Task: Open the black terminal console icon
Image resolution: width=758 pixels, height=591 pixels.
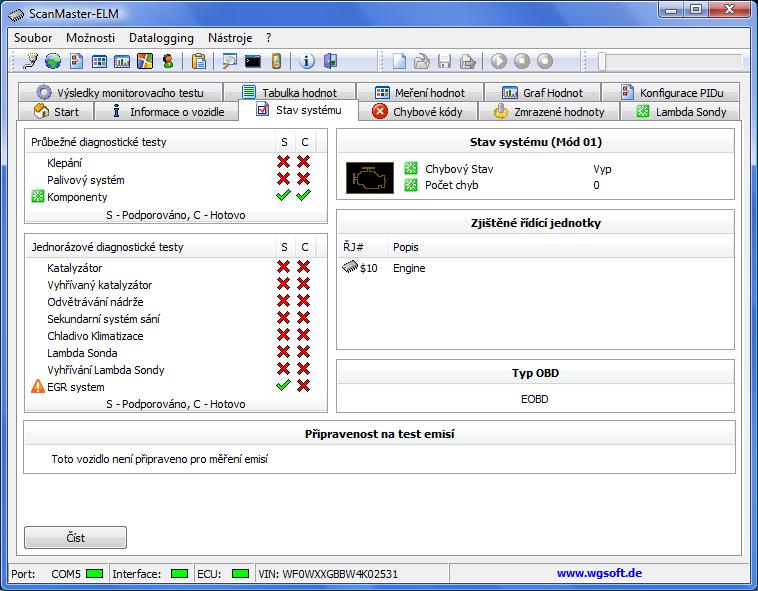Action: tap(252, 61)
